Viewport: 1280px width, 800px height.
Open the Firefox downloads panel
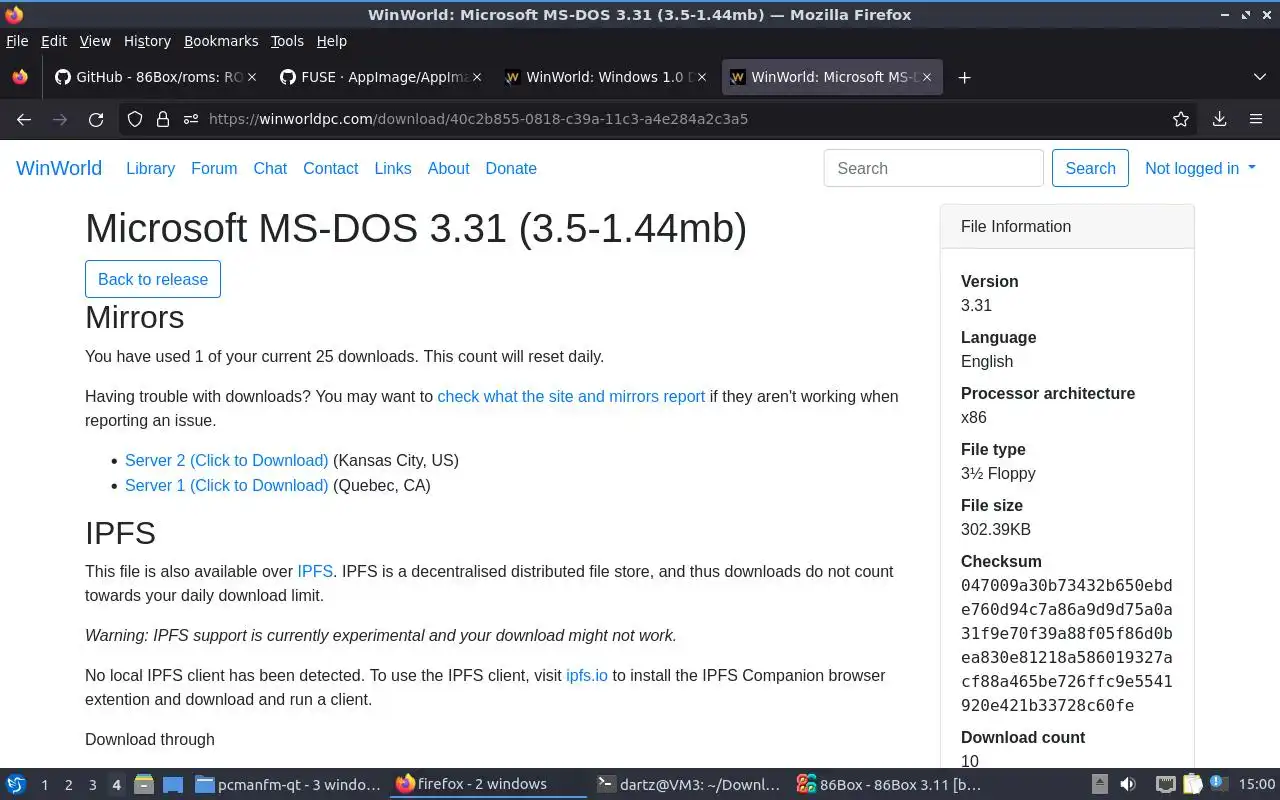point(1219,119)
